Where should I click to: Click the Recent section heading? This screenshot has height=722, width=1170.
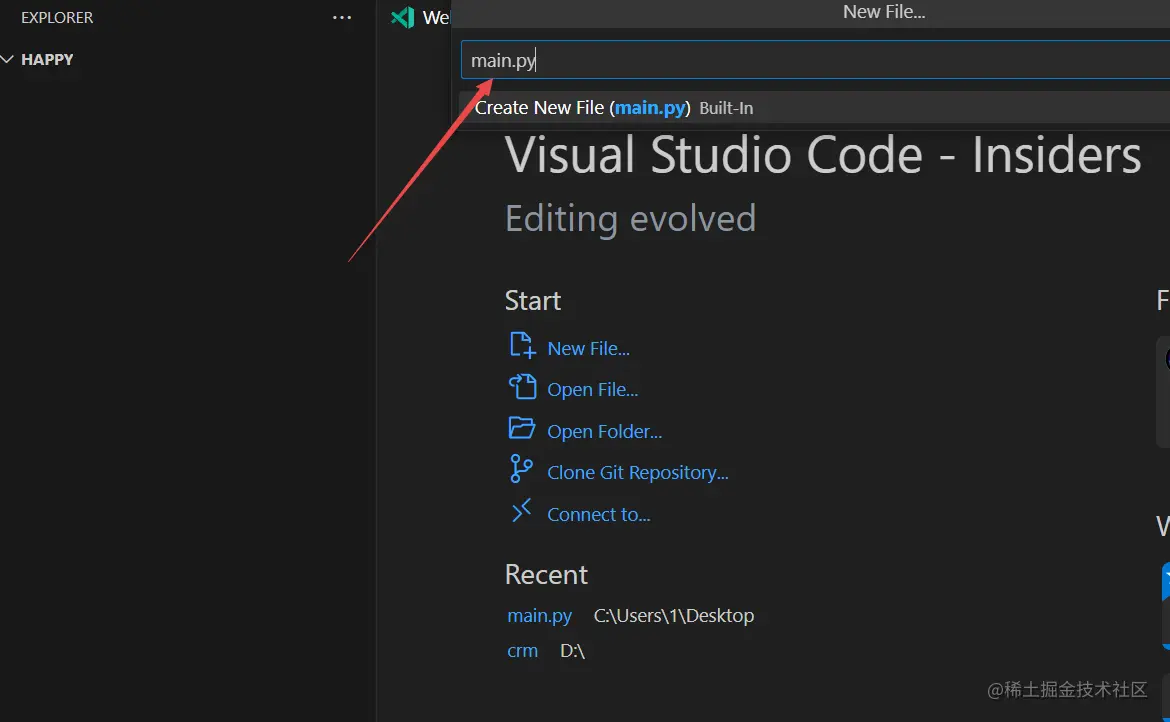click(546, 574)
